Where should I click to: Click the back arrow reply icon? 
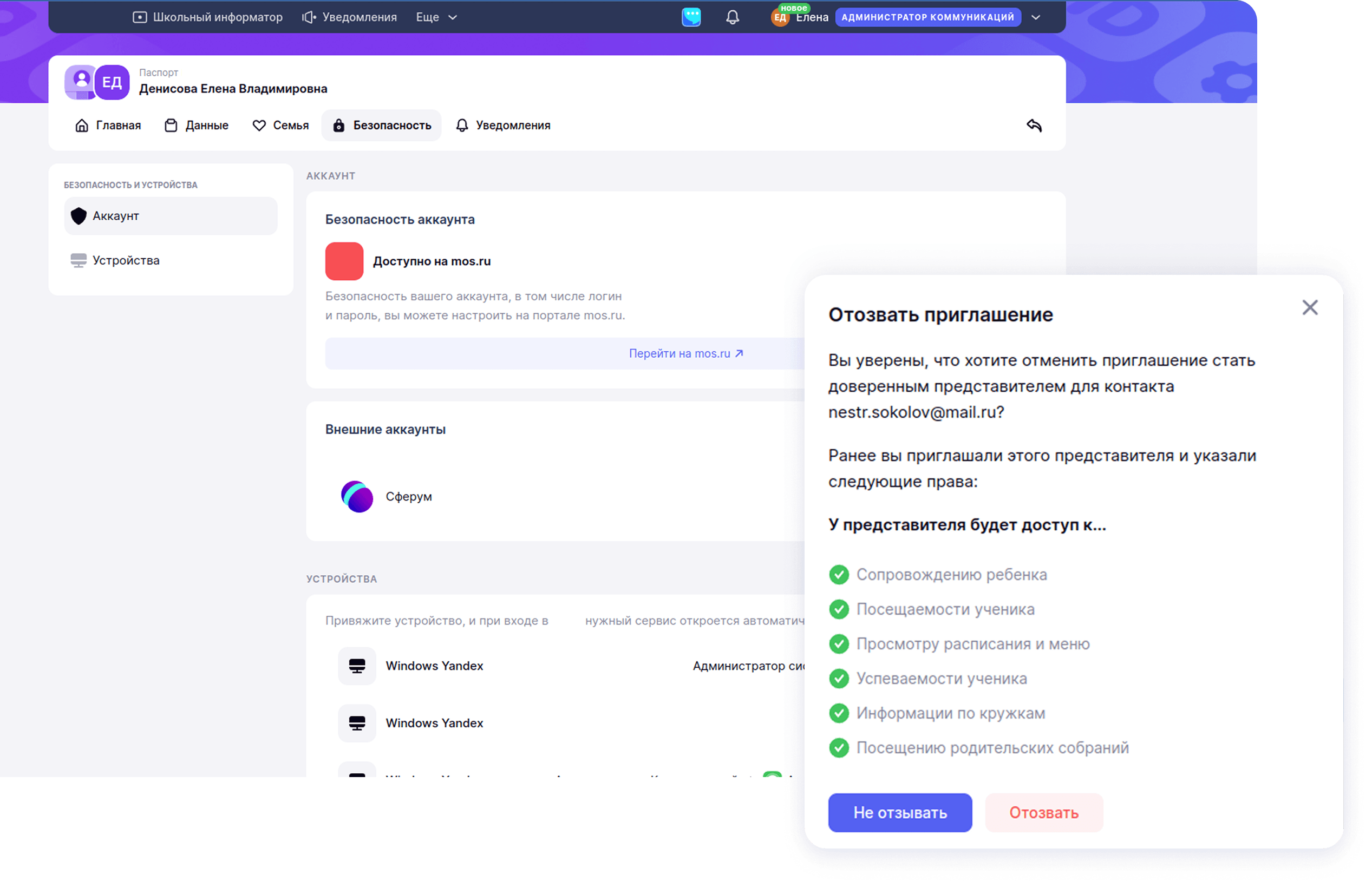1034,125
